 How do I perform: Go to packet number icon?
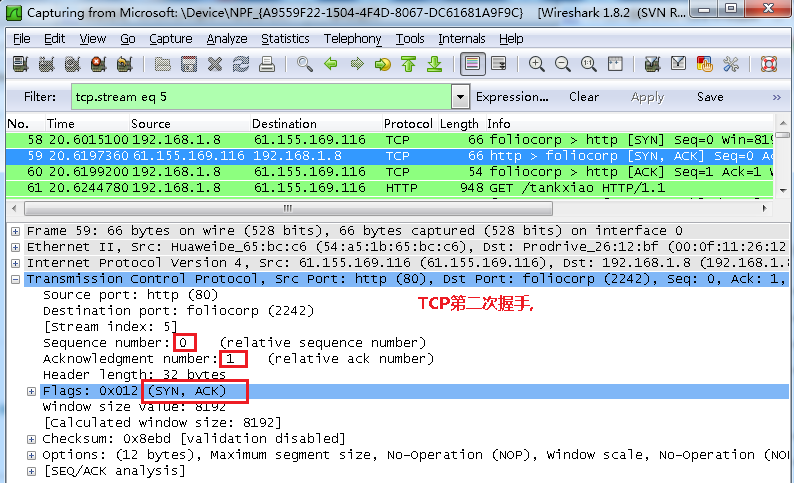click(383, 64)
